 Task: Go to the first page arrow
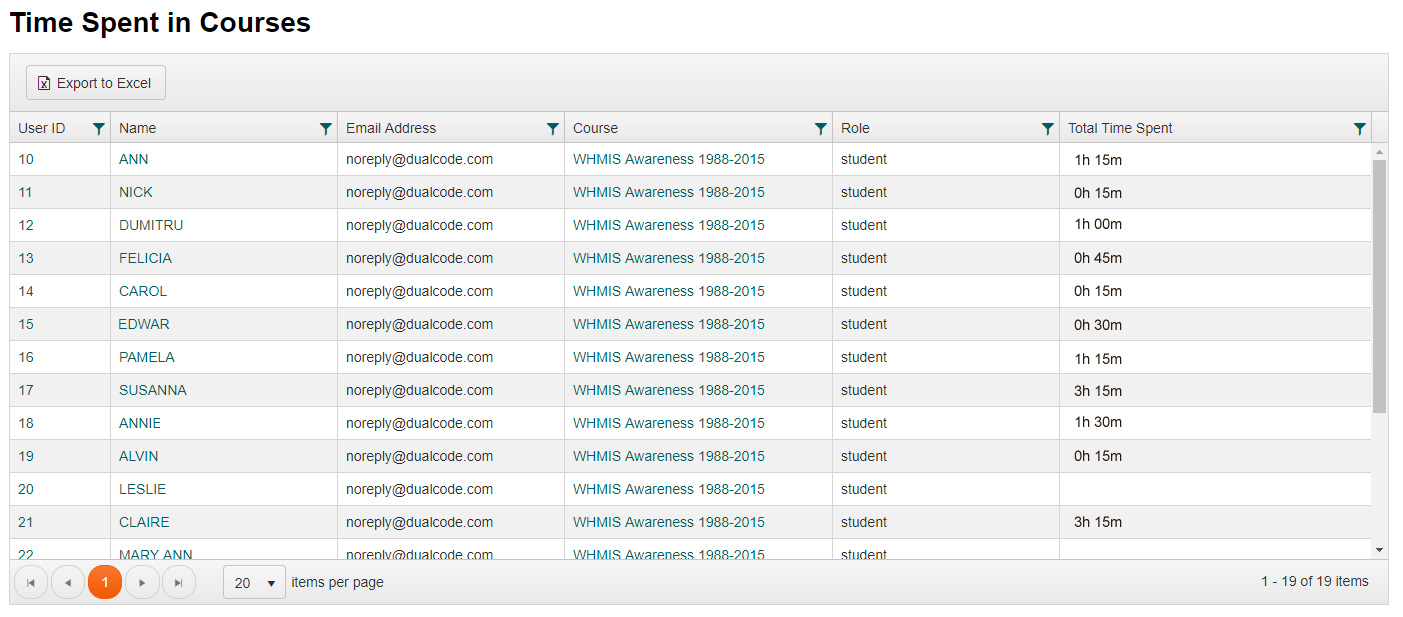[31, 582]
